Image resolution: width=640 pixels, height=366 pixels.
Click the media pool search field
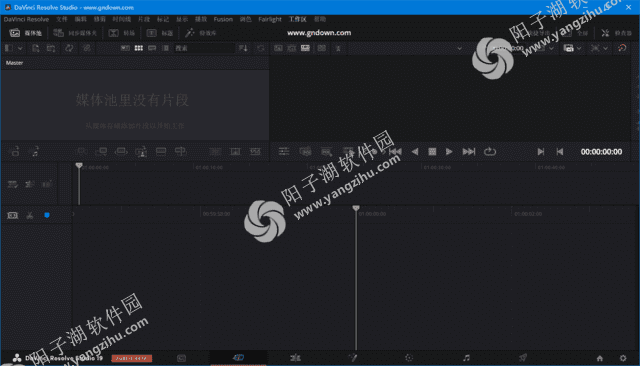point(204,48)
